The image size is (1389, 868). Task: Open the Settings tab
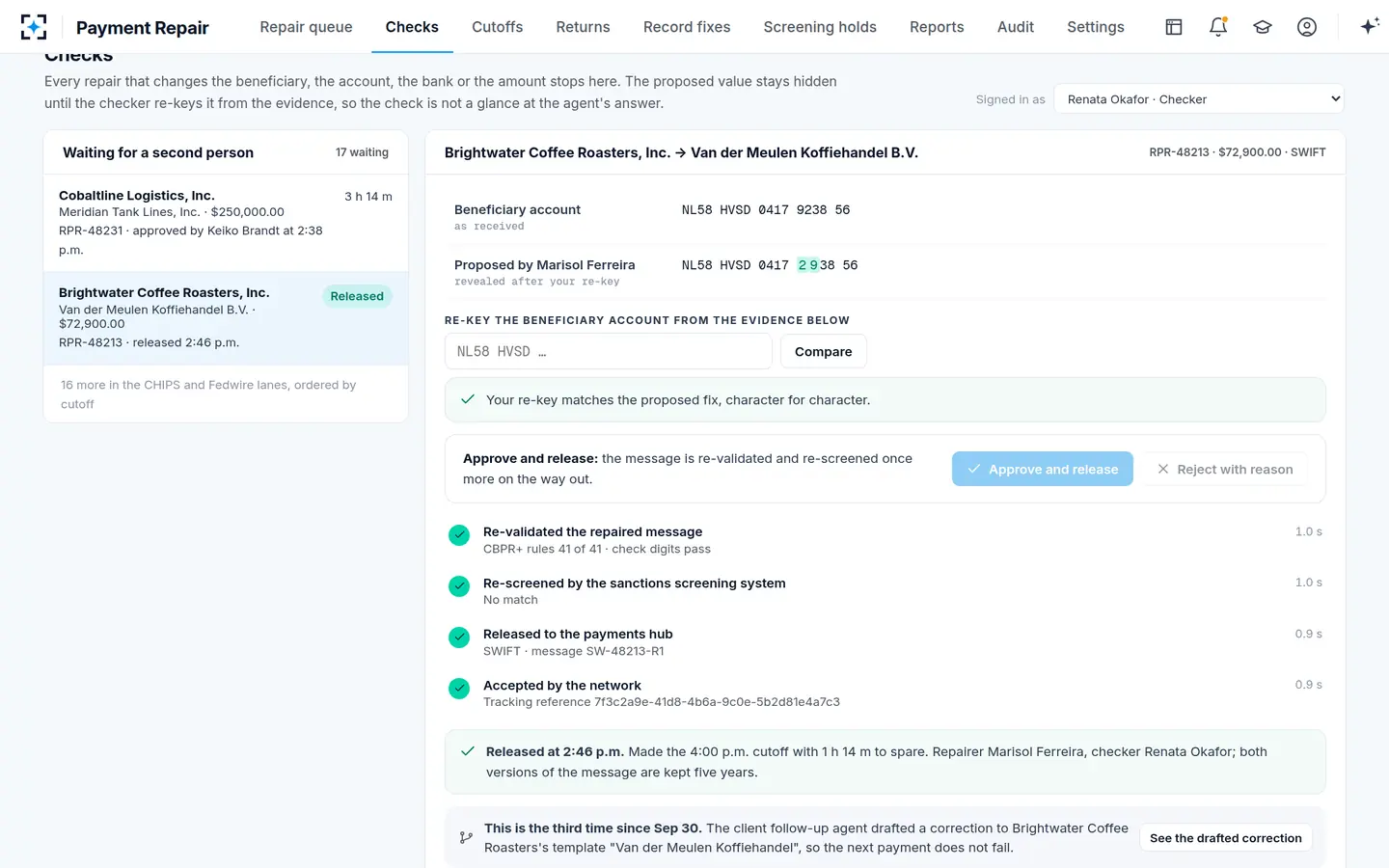1096,27
